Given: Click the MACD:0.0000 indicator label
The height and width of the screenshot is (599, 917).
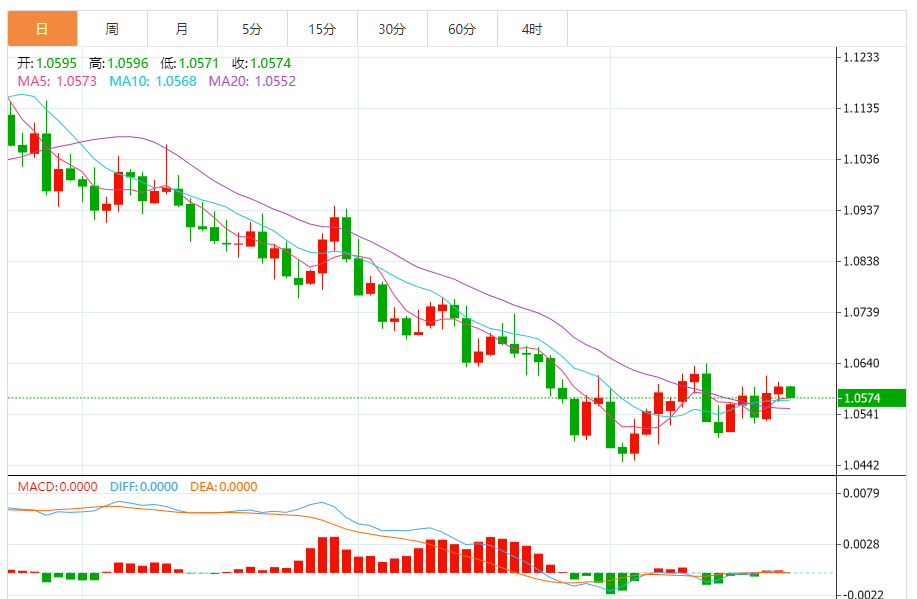Looking at the screenshot, I should [57, 487].
